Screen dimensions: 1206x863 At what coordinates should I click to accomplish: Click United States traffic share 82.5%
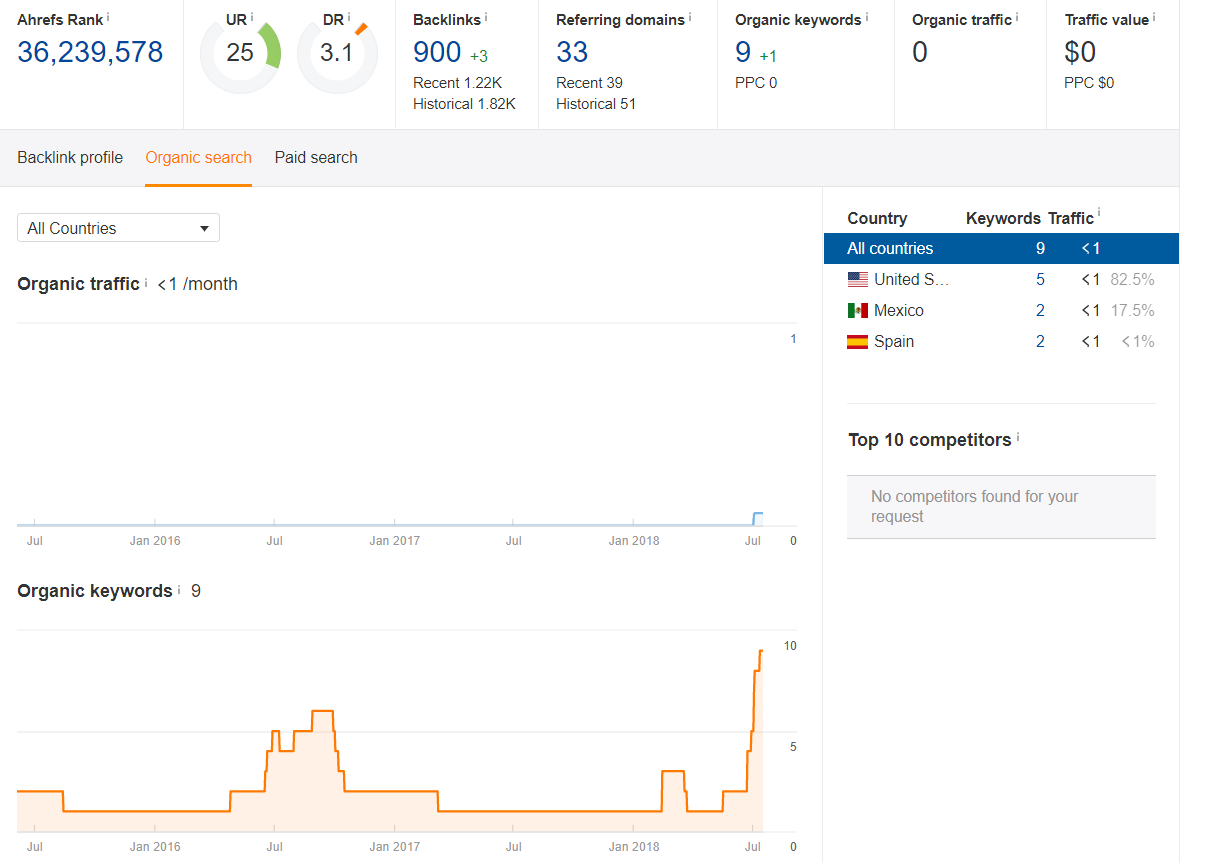pyautogui.click(x=1133, y=279)
